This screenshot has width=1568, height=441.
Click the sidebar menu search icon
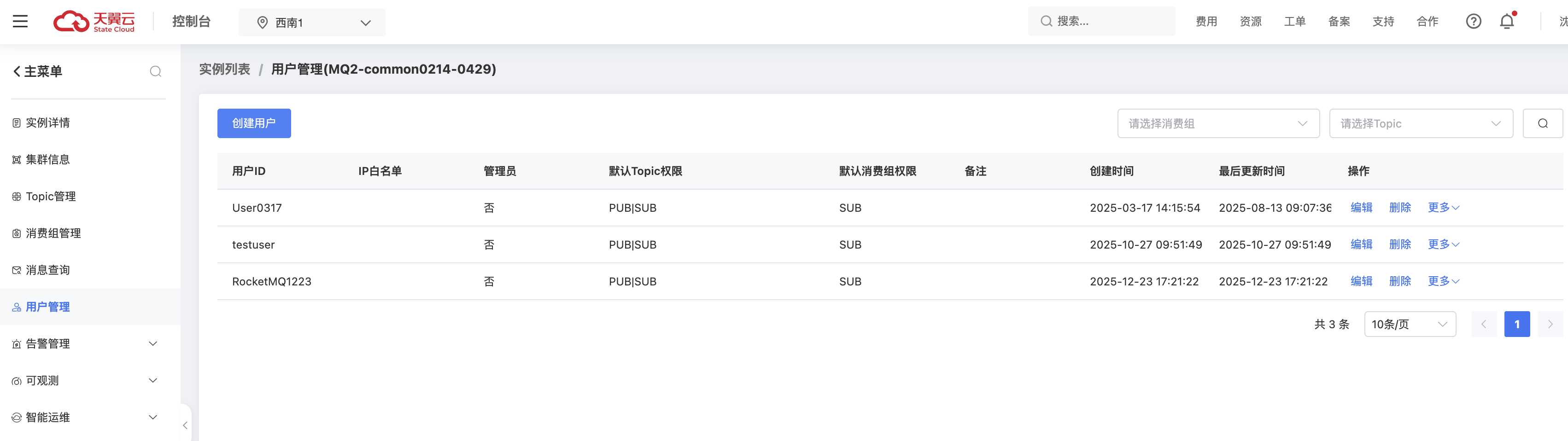pyautogui.click(x=155, y=72)
